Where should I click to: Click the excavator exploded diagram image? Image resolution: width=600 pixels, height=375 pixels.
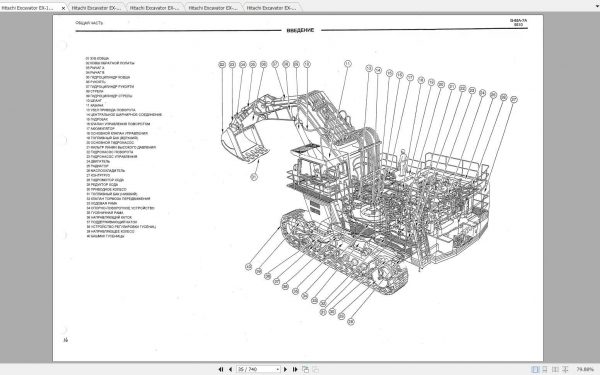click(x=367, y=193)
